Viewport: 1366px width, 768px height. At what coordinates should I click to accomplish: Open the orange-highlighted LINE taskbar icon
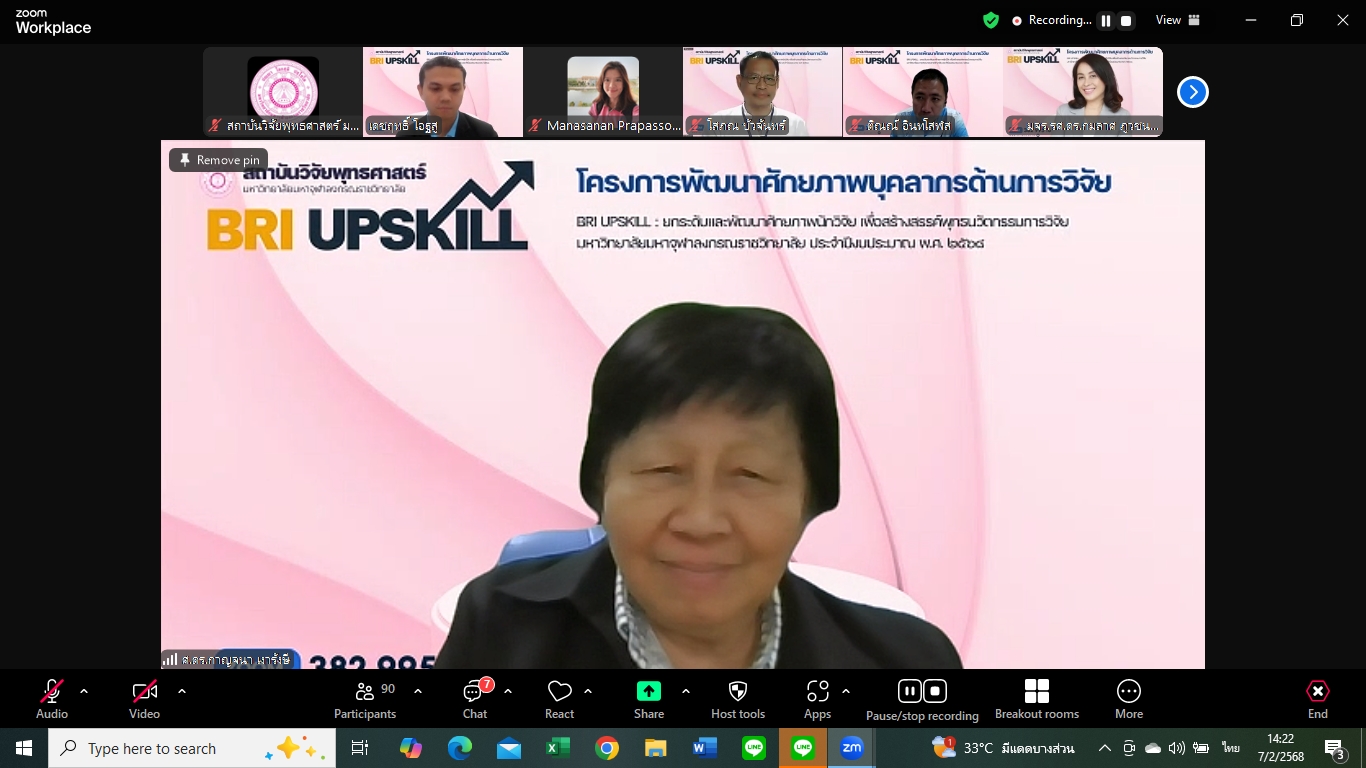tap(803, 748)
